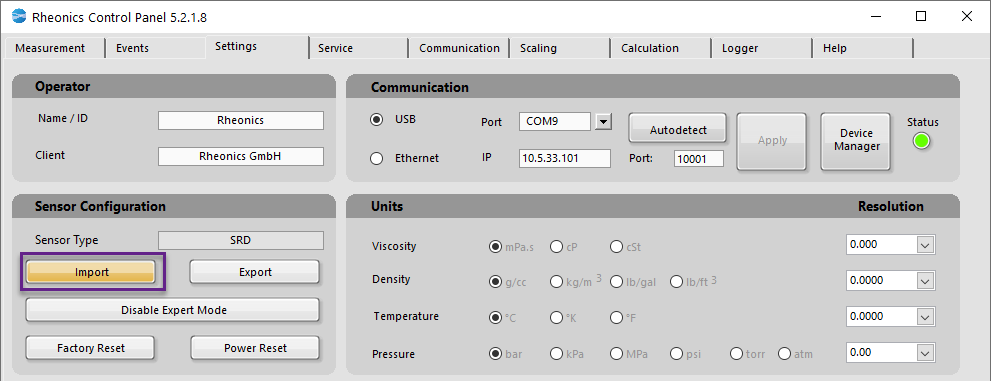991x381 pixels.
Task: Expand the Pressure resolution dropdown
Action: [x=925, y=353]
